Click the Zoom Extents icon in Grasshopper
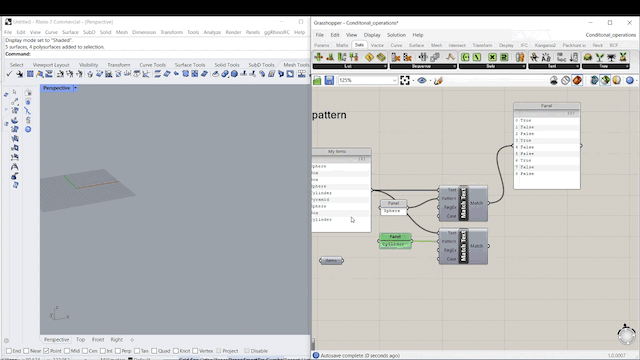Screen dimensions: 640x360 point(404,80)
